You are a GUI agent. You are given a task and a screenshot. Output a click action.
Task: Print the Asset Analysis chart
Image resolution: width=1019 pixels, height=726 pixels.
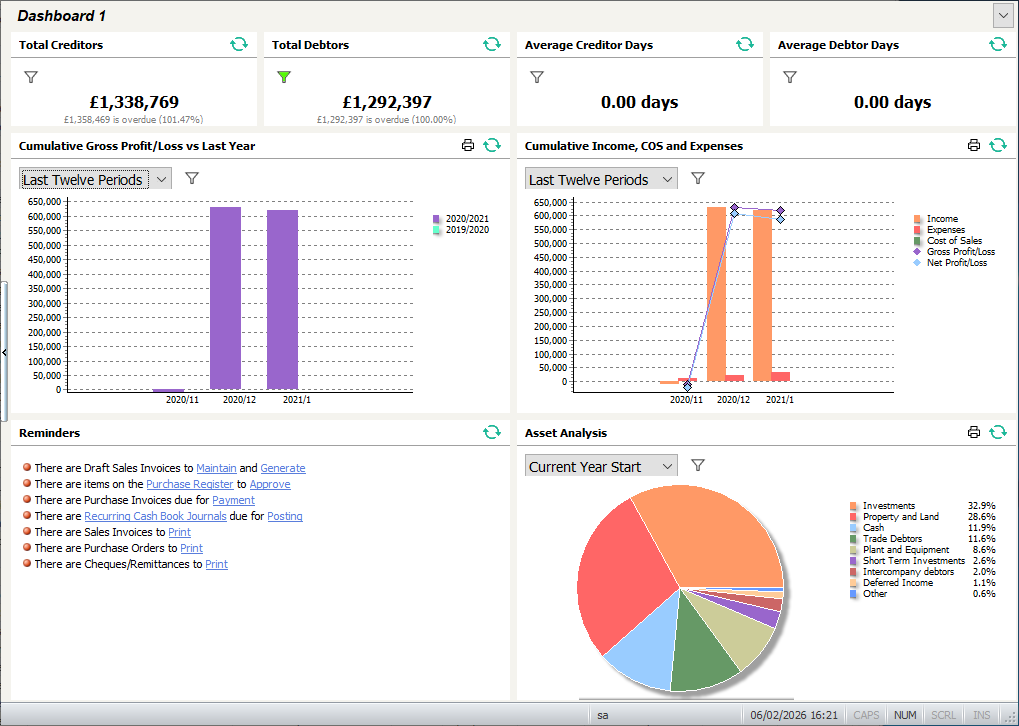(x=973, y=432)
